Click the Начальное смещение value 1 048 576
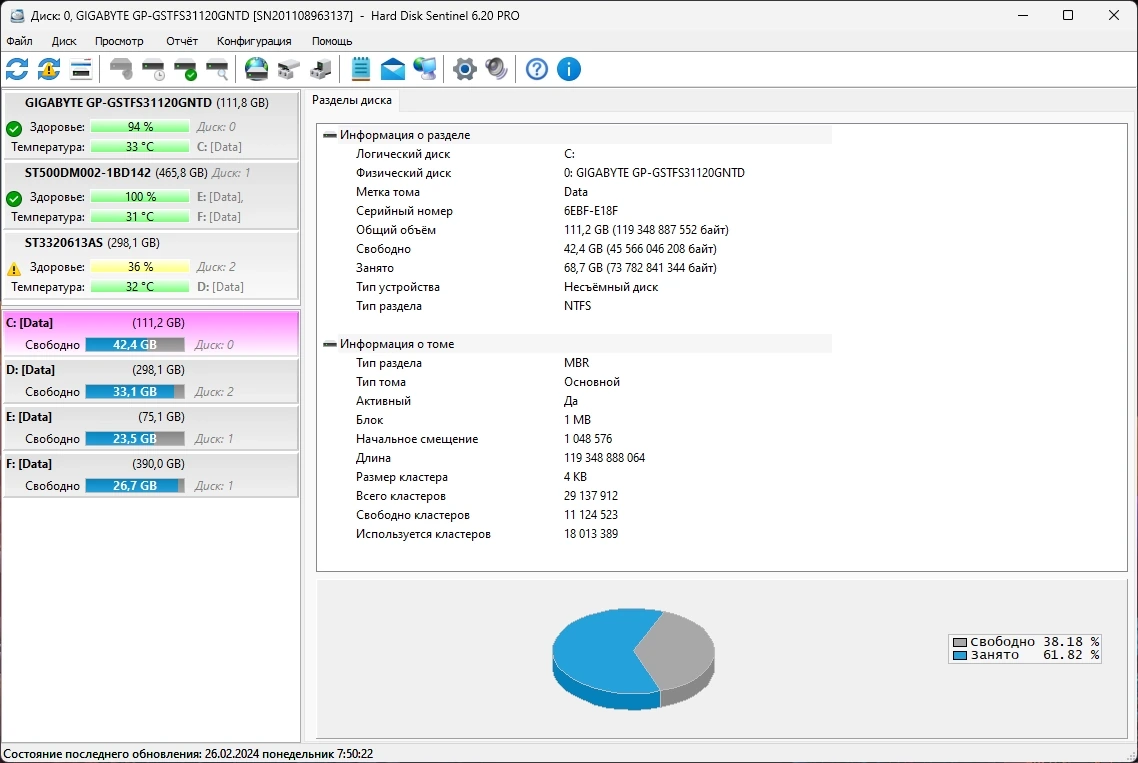This screenshot has height=763, width=1138. point(588,439)
